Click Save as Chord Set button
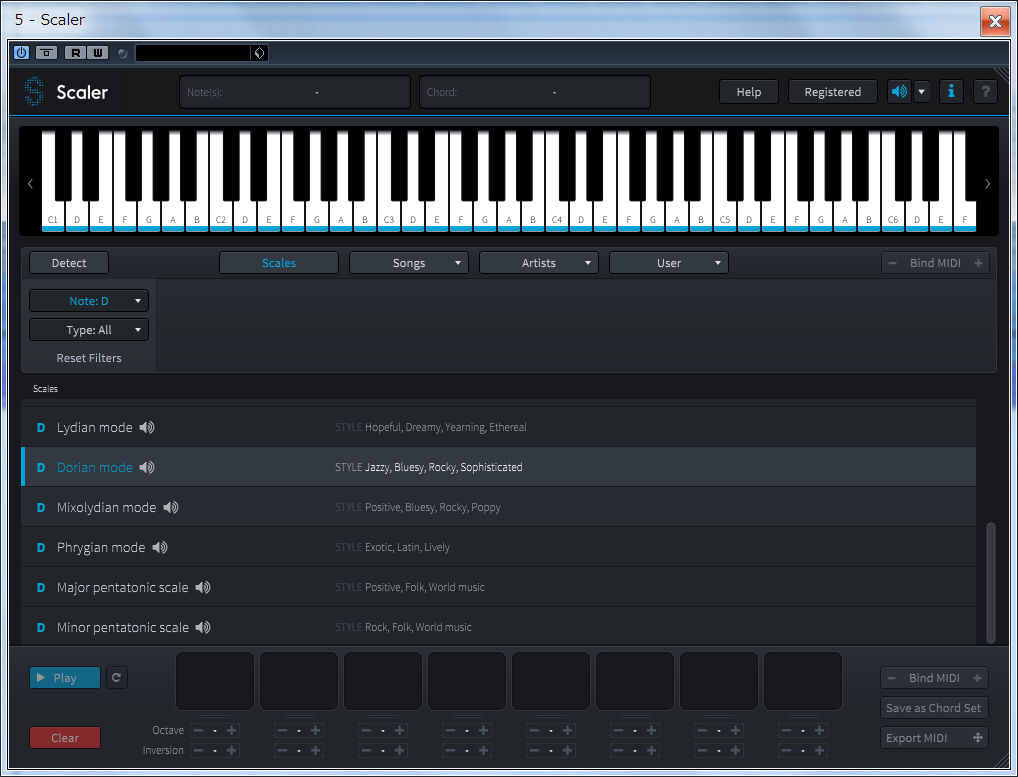 (934, 708)
